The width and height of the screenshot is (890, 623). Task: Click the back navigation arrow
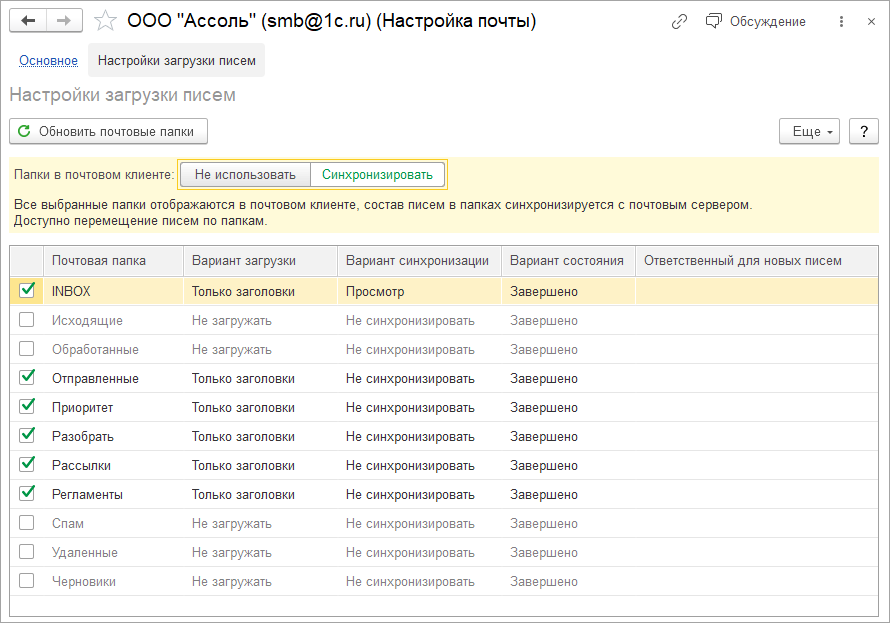tap(28, 21)
